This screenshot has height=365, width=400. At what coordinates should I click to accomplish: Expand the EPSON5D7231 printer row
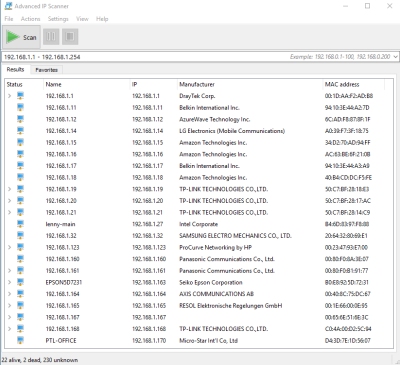(x=9, y=282)
